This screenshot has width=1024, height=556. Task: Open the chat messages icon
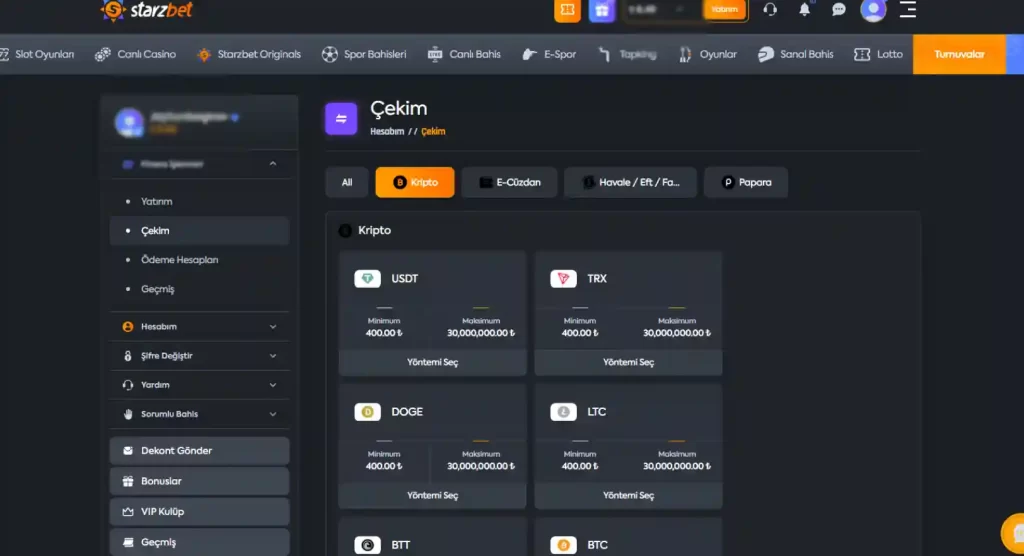pyautogui.click(x=839, y=10)
